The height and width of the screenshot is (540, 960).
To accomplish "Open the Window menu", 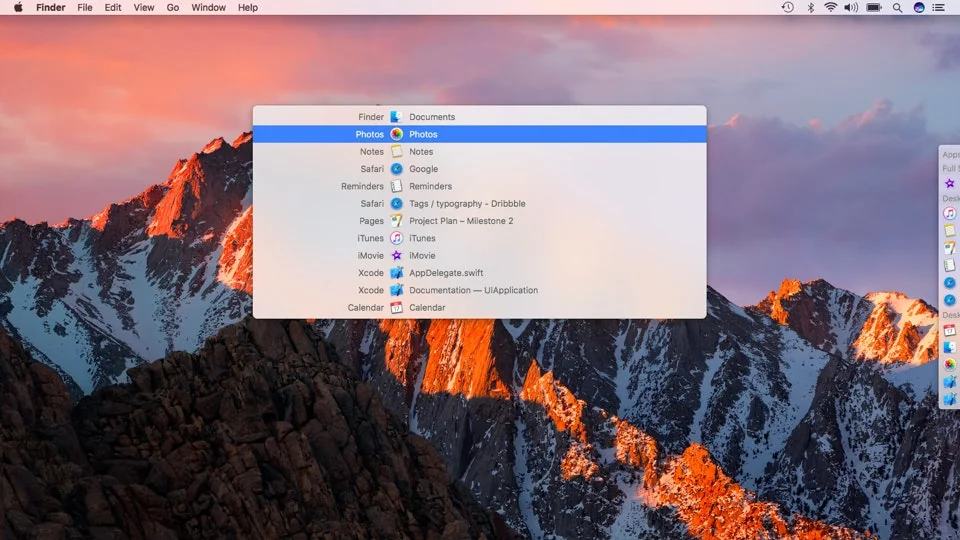I will (x=208, y=7).
